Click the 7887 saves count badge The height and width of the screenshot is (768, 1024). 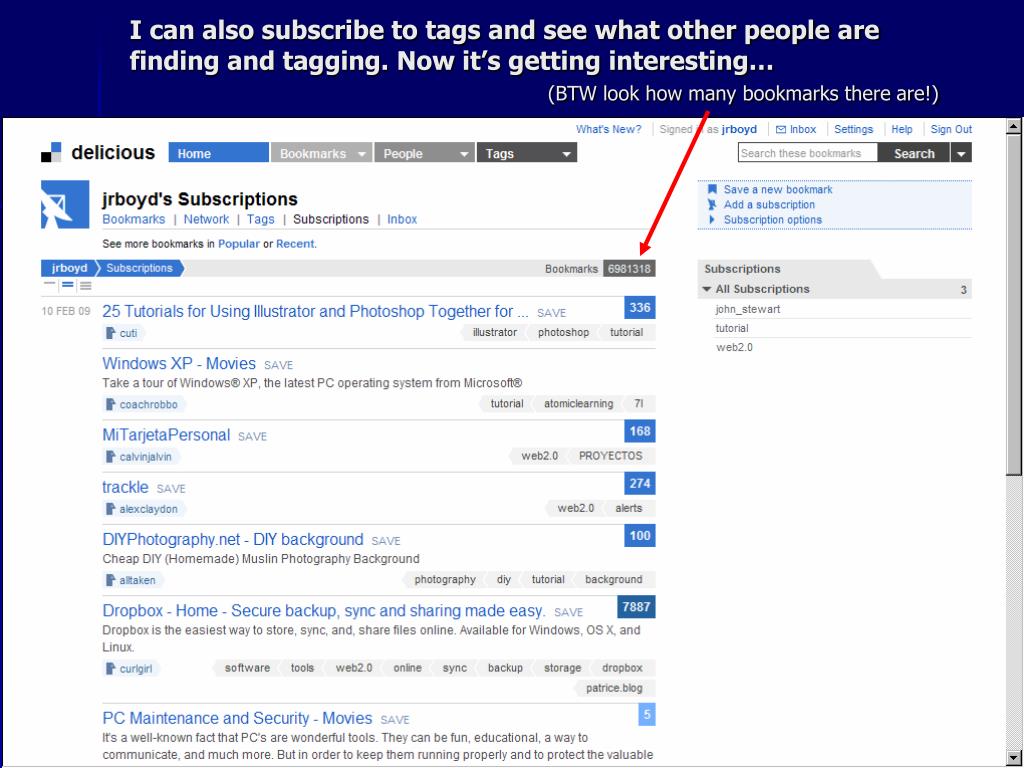click(636, 607)
